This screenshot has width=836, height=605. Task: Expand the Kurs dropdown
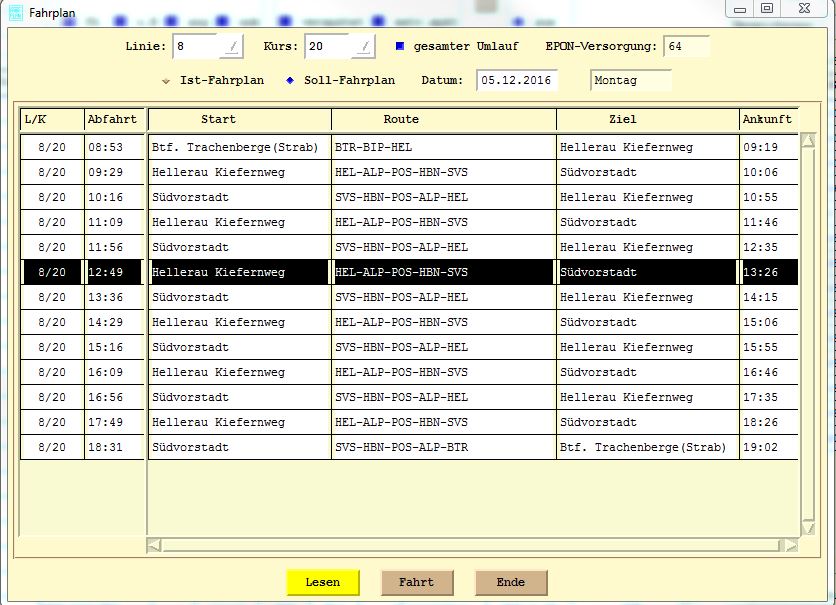tap(365, 47)
